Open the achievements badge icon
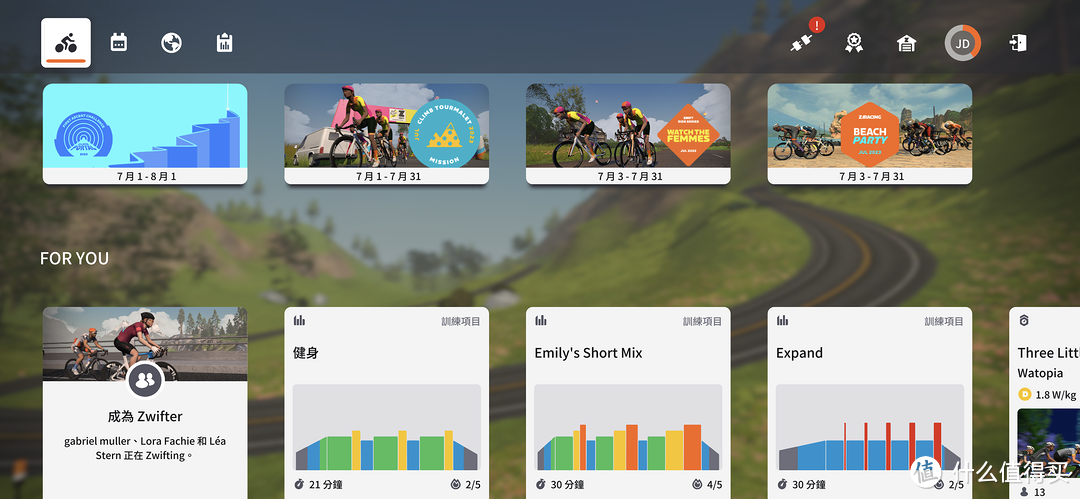This screenshot has height=499, width=1080. point(854,43)
